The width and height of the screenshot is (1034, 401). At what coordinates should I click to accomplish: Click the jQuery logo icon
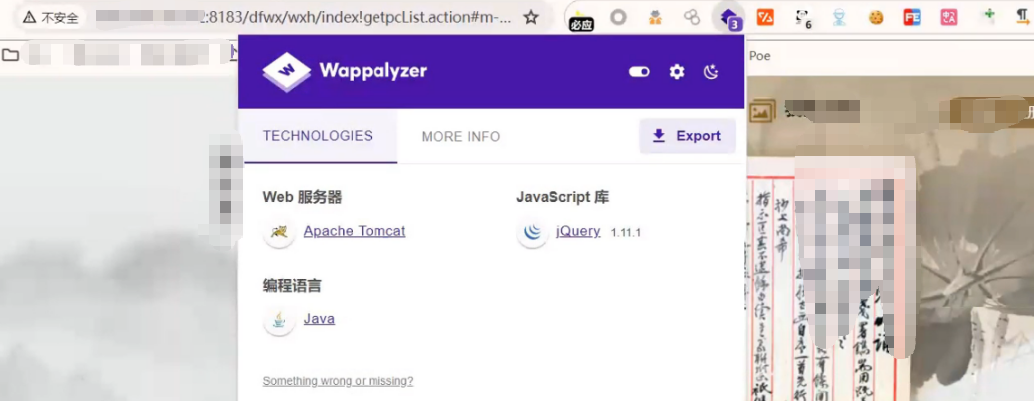(x=532, y=232)
